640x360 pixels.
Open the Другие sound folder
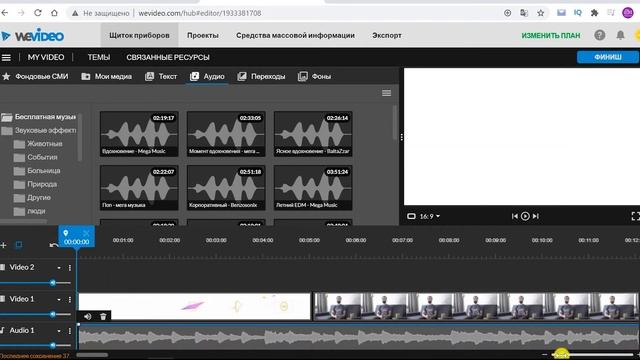coord(32,198)
